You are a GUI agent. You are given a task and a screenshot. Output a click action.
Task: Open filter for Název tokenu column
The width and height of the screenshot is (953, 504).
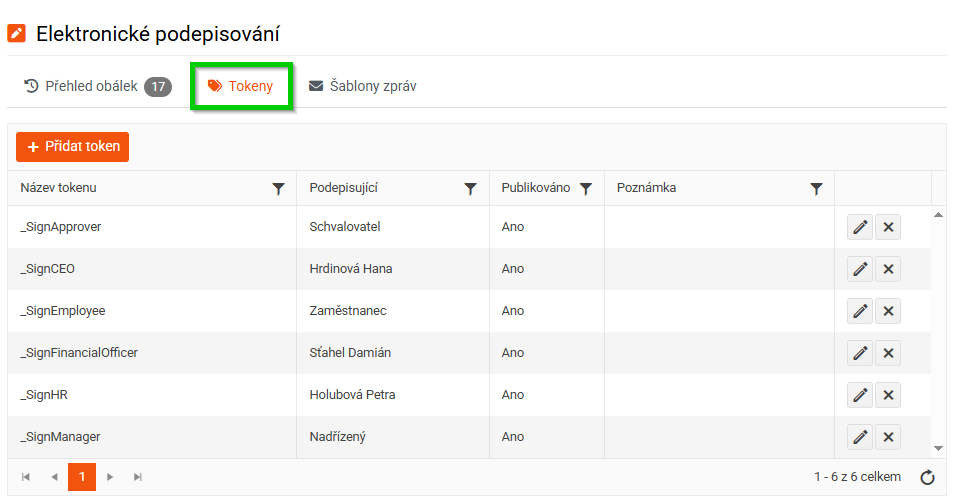[278, 188]
